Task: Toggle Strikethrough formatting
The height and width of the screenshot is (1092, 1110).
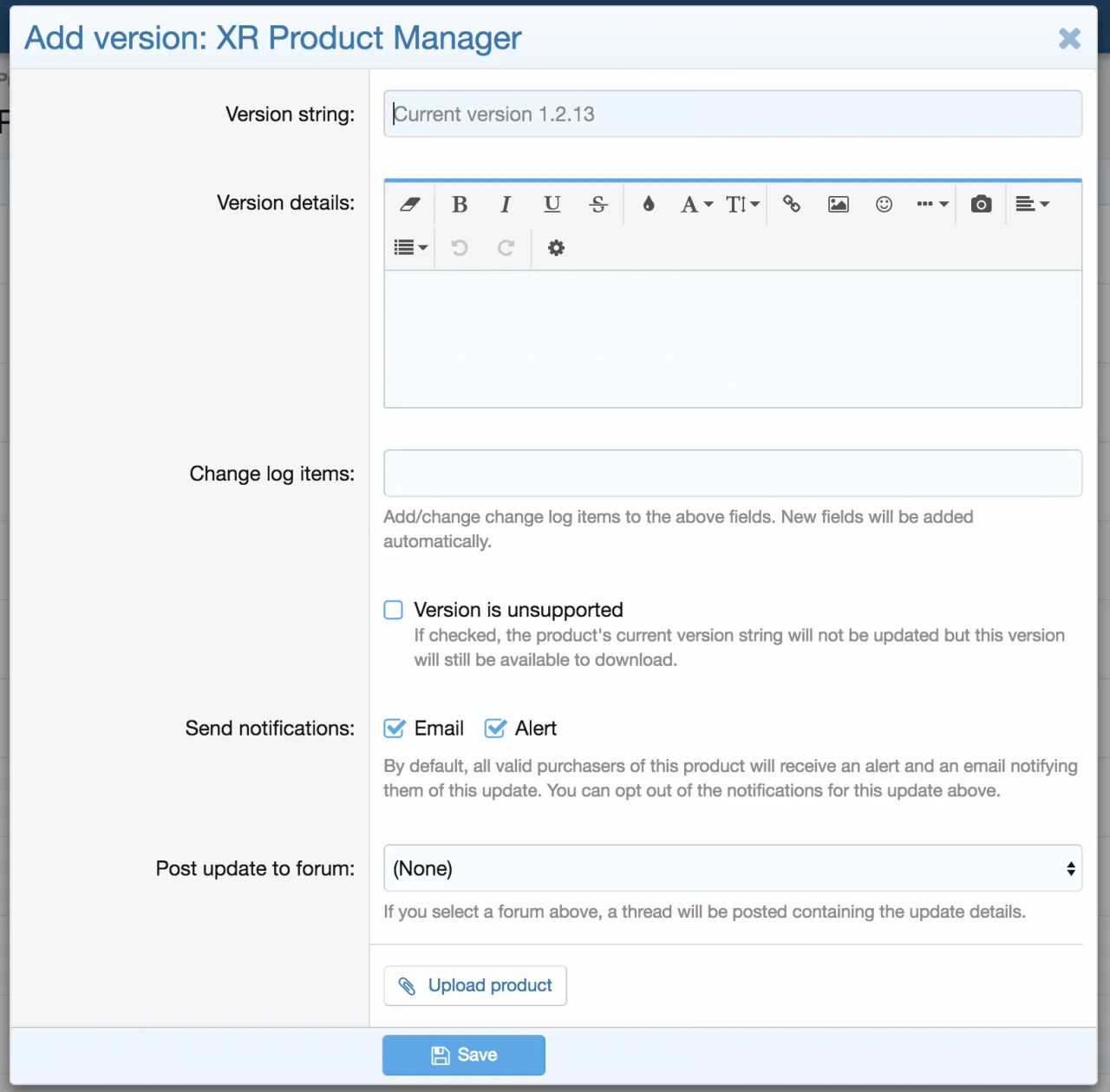Action: click(x=598, y=205)
